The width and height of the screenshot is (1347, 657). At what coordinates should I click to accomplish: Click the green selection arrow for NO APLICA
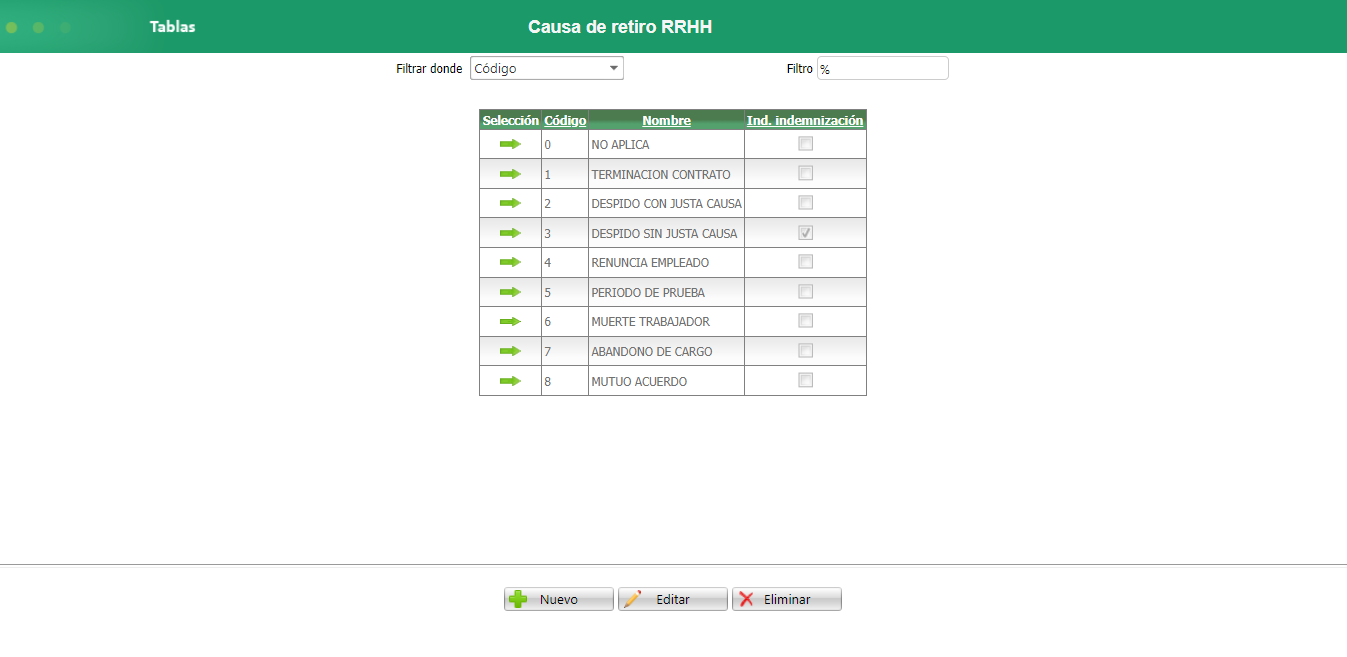pyautogui.click(x=510, y=144)
